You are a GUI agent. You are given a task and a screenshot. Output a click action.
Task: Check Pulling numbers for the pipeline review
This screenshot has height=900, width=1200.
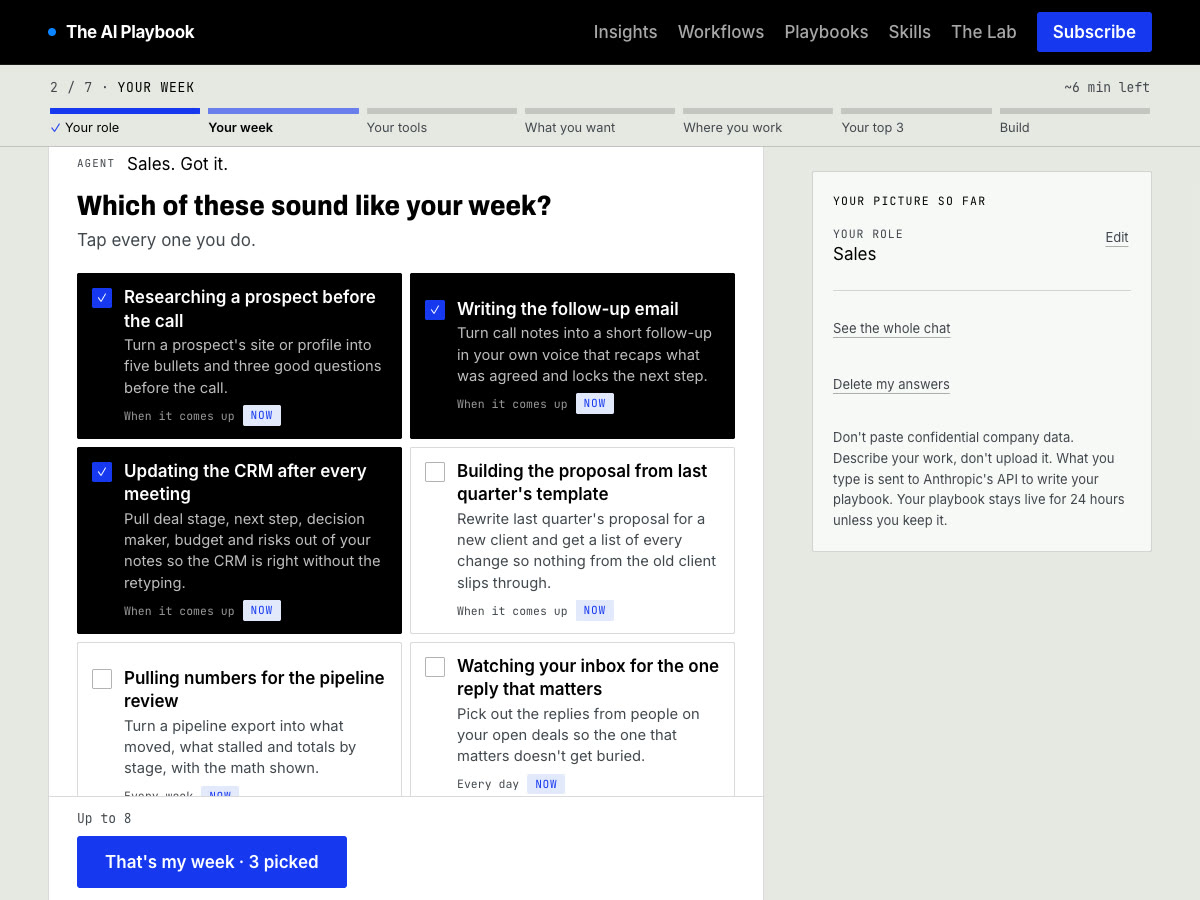coord(102,679)
